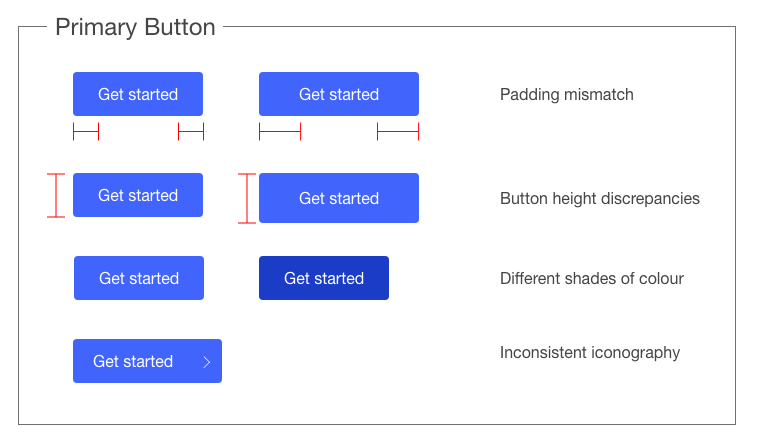
Task: Click right padding marker under the narrow top button
Action: (191, 132)
